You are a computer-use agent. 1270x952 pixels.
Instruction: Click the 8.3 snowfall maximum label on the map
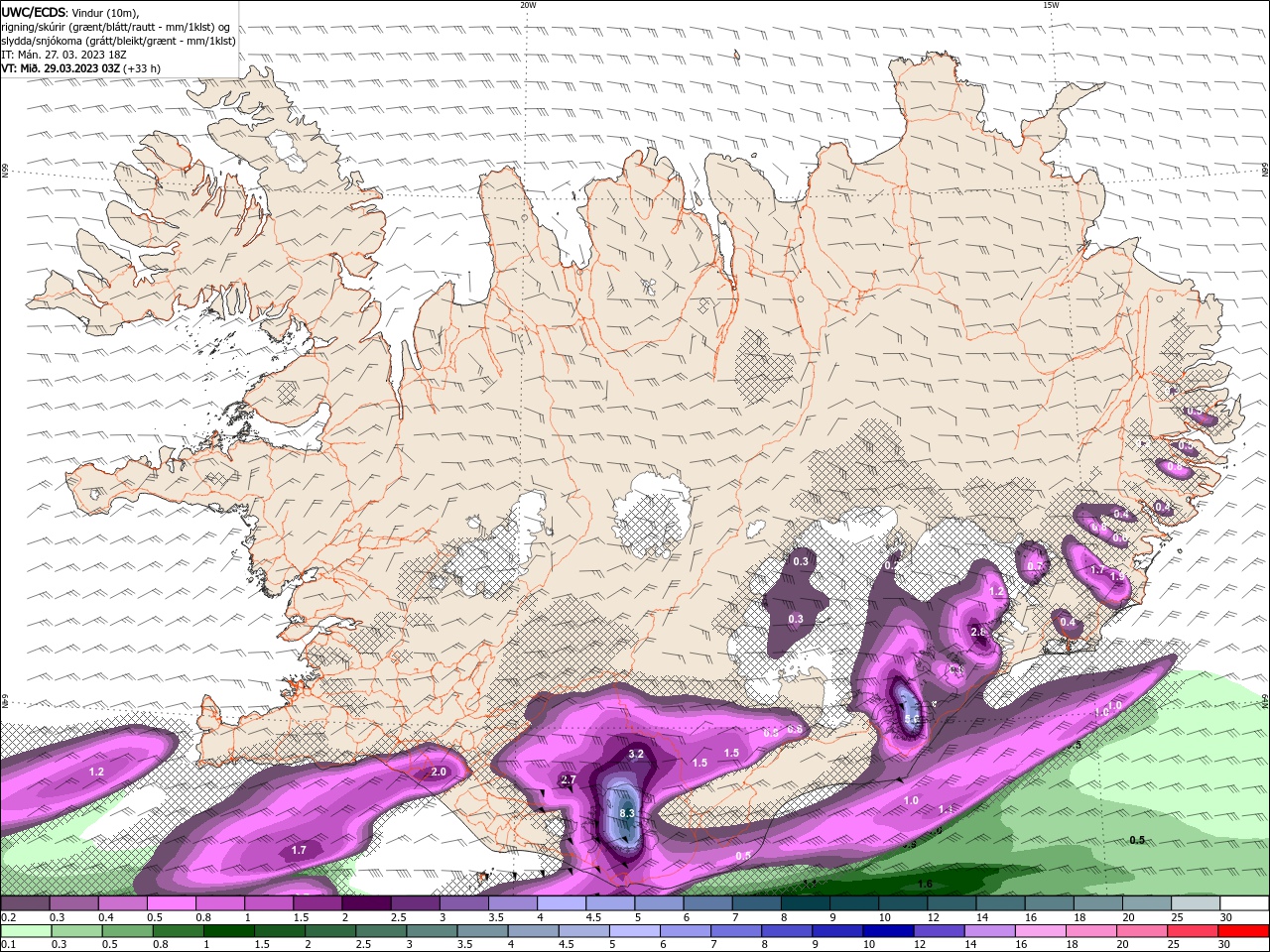click(x=626, y=813)
